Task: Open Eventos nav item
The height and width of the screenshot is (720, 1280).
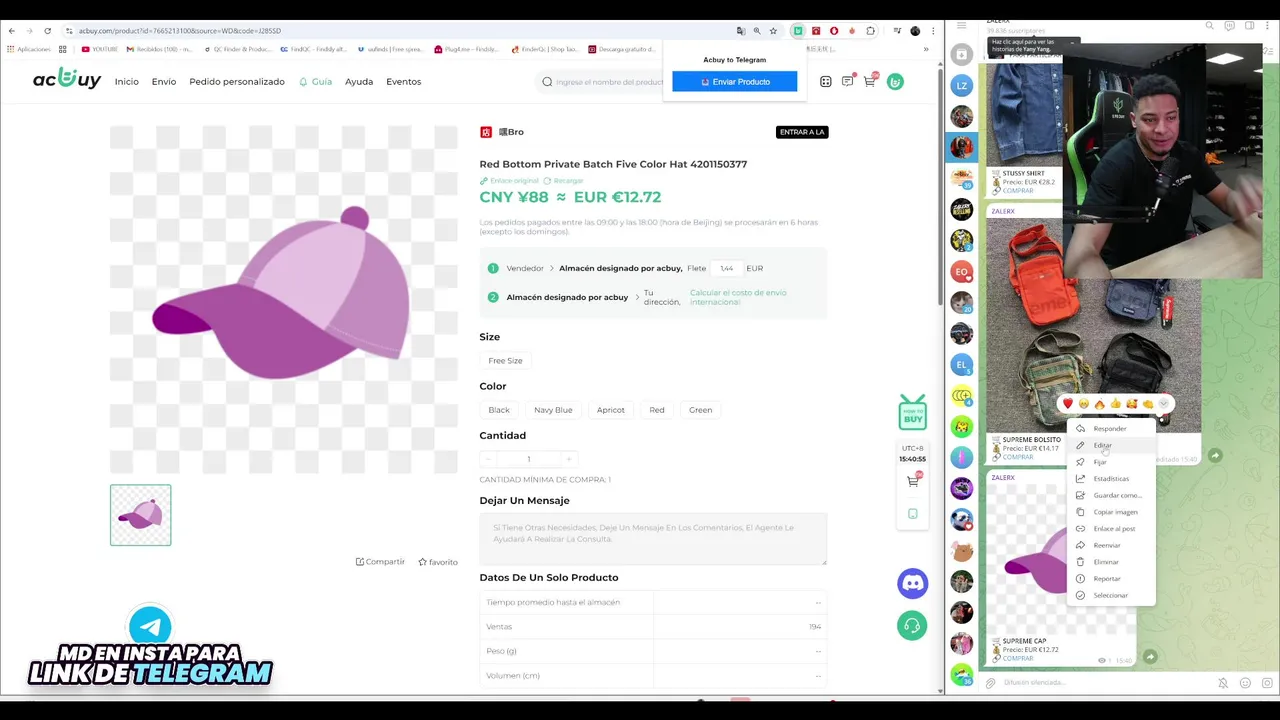Action: (403, 82)
